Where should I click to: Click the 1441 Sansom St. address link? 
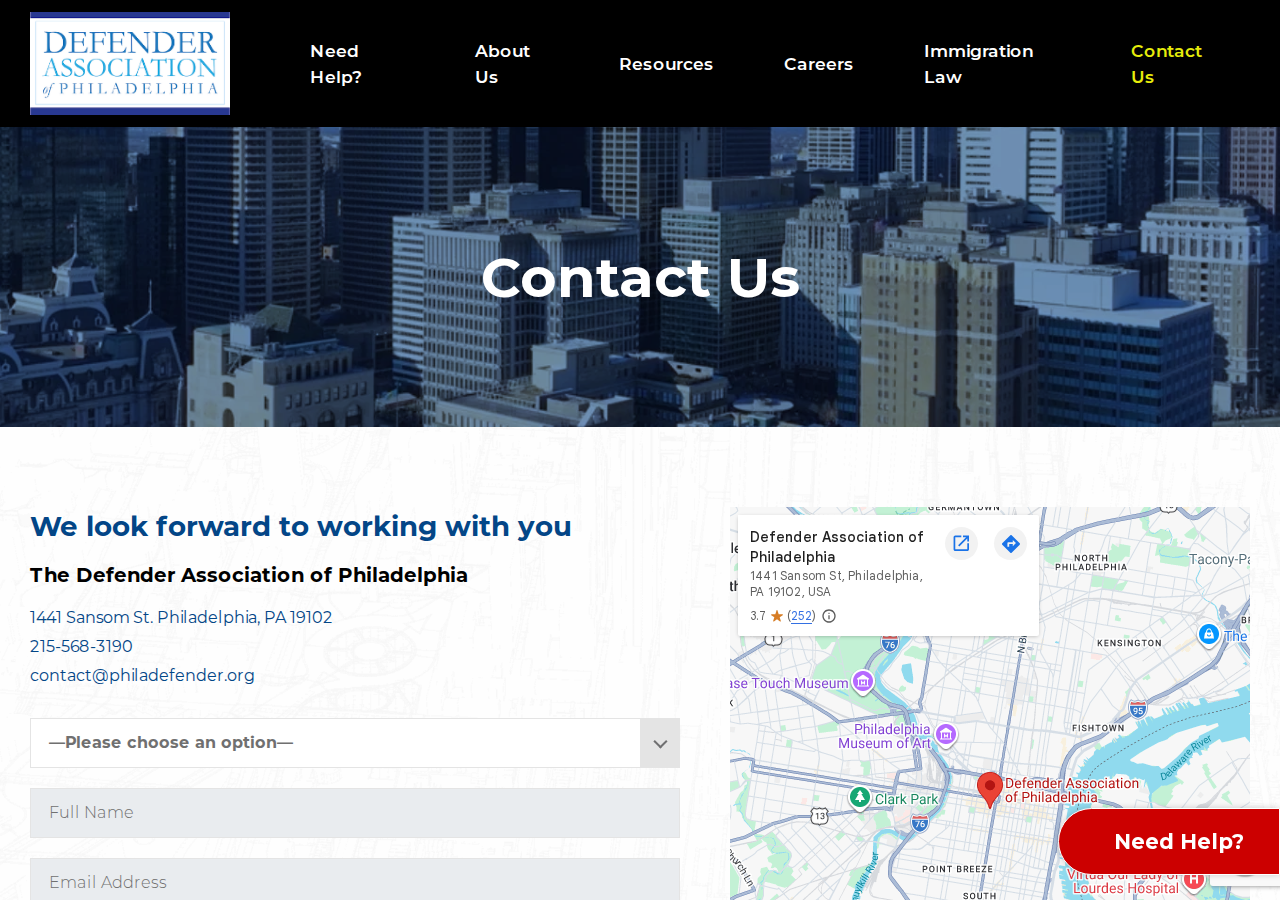[181, 617]
